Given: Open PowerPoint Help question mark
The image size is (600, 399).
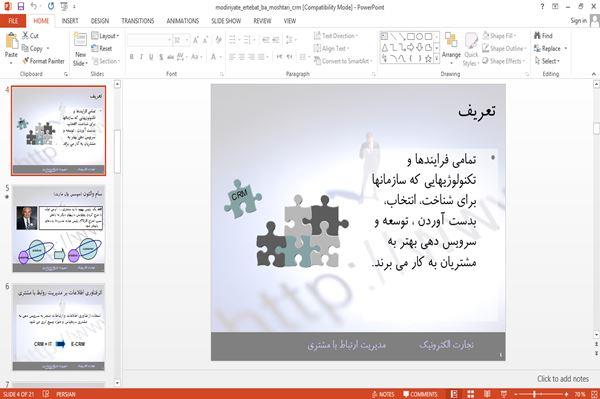Looking at the screenshot, I should pyautogui.click(x=542, y=7).
